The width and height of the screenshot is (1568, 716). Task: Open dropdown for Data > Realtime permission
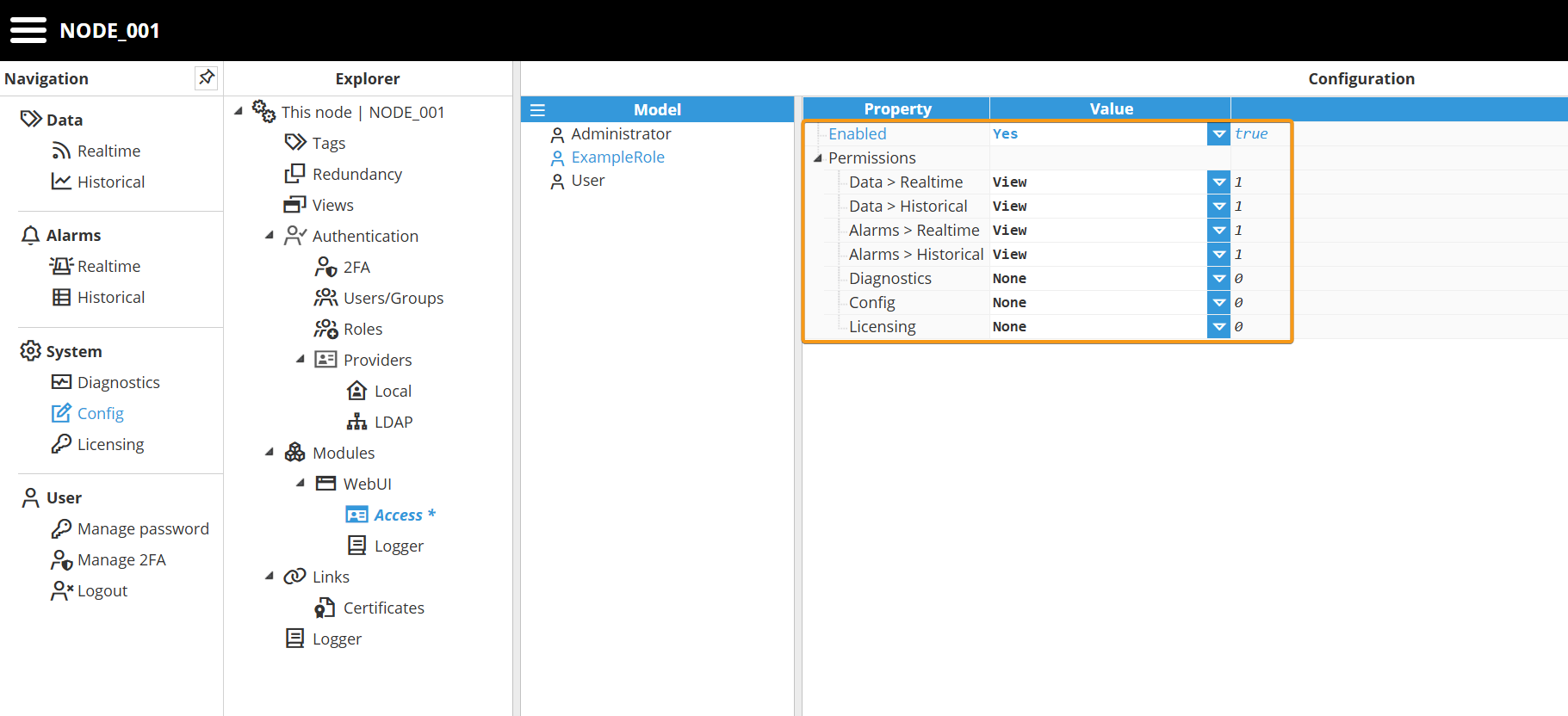click(1218, 182)
